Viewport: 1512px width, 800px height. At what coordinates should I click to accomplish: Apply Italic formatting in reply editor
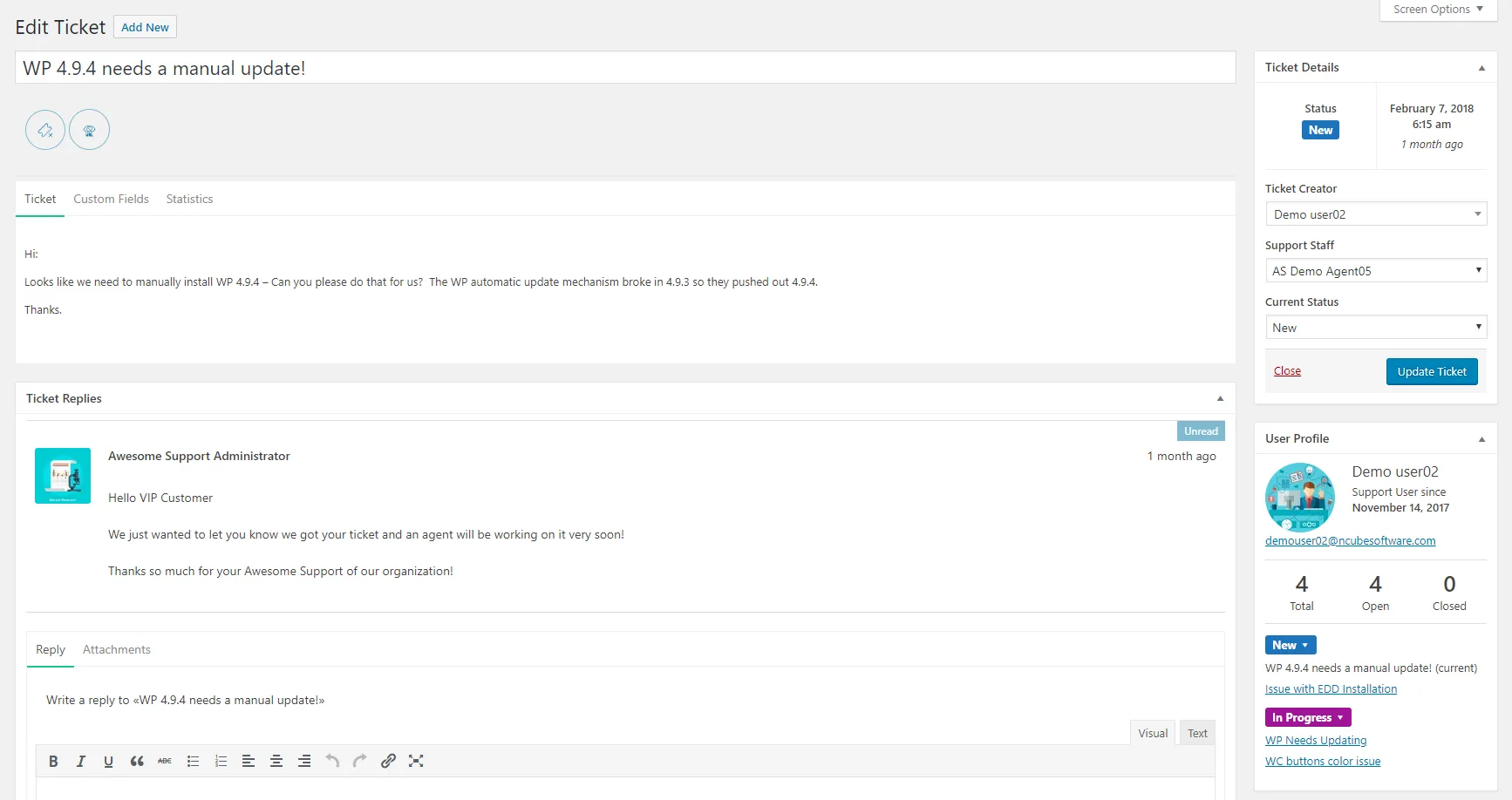click(x=81, y=761)
